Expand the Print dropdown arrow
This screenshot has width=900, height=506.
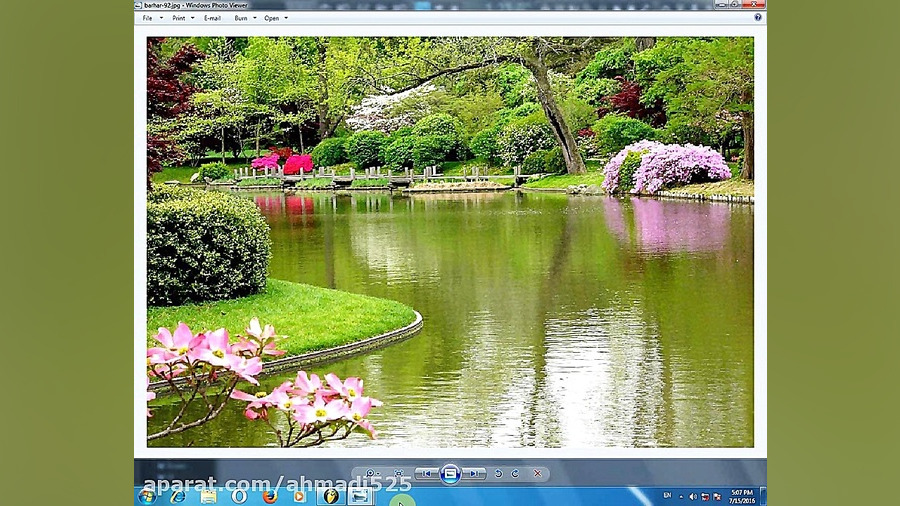pyautogui.click(x=192, y=18)
